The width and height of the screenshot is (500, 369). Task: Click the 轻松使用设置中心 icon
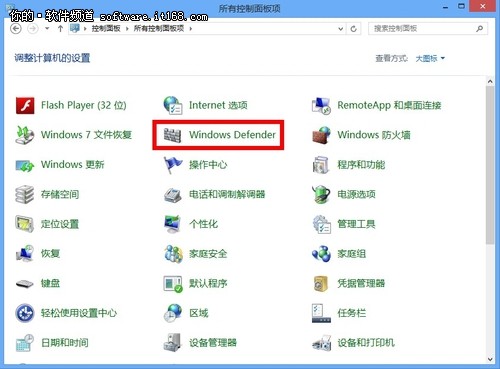(25, 313)
